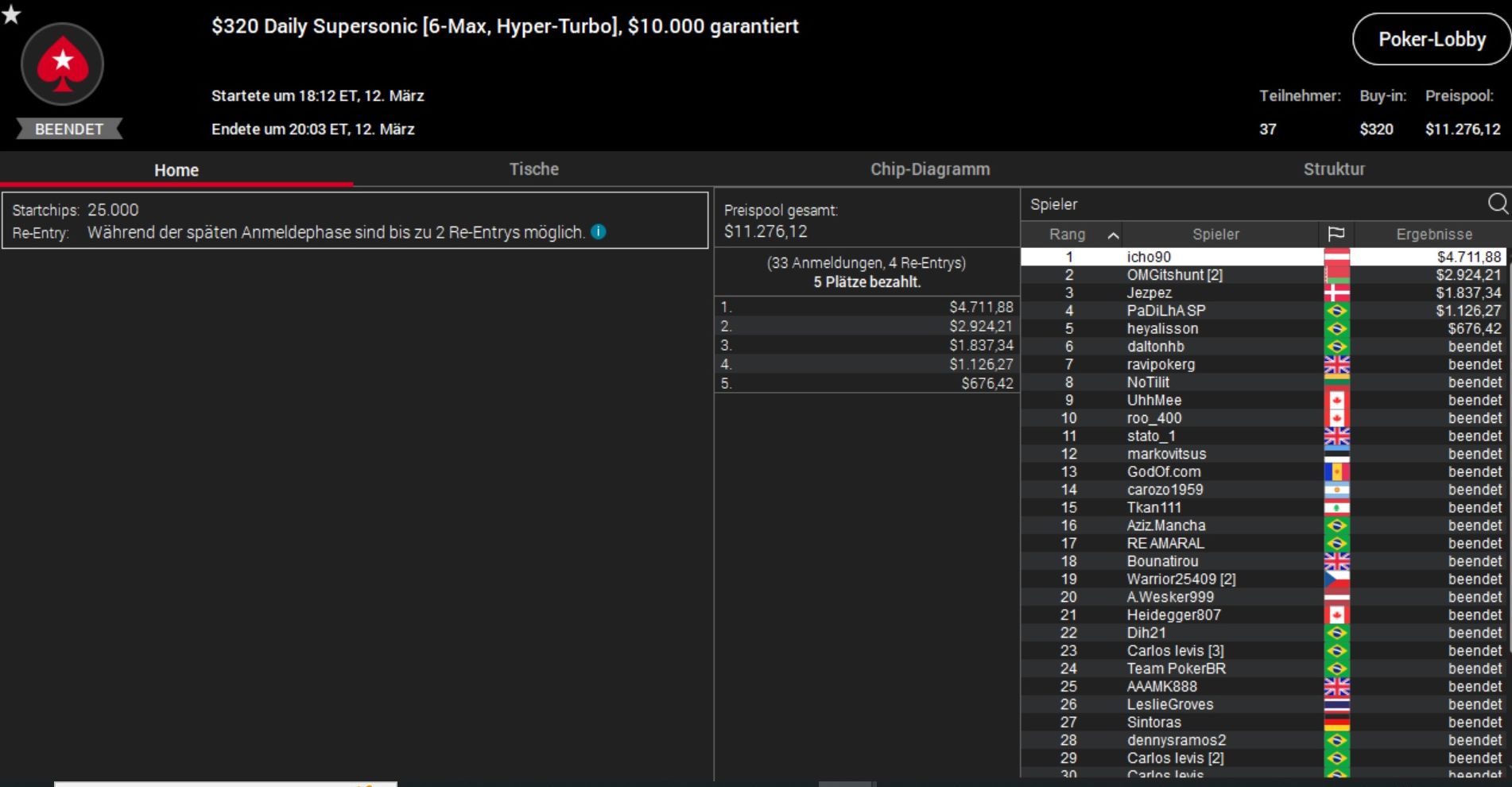Click the Spieler search input field
1512x787 pixels.
click(x=1254, y=204)
